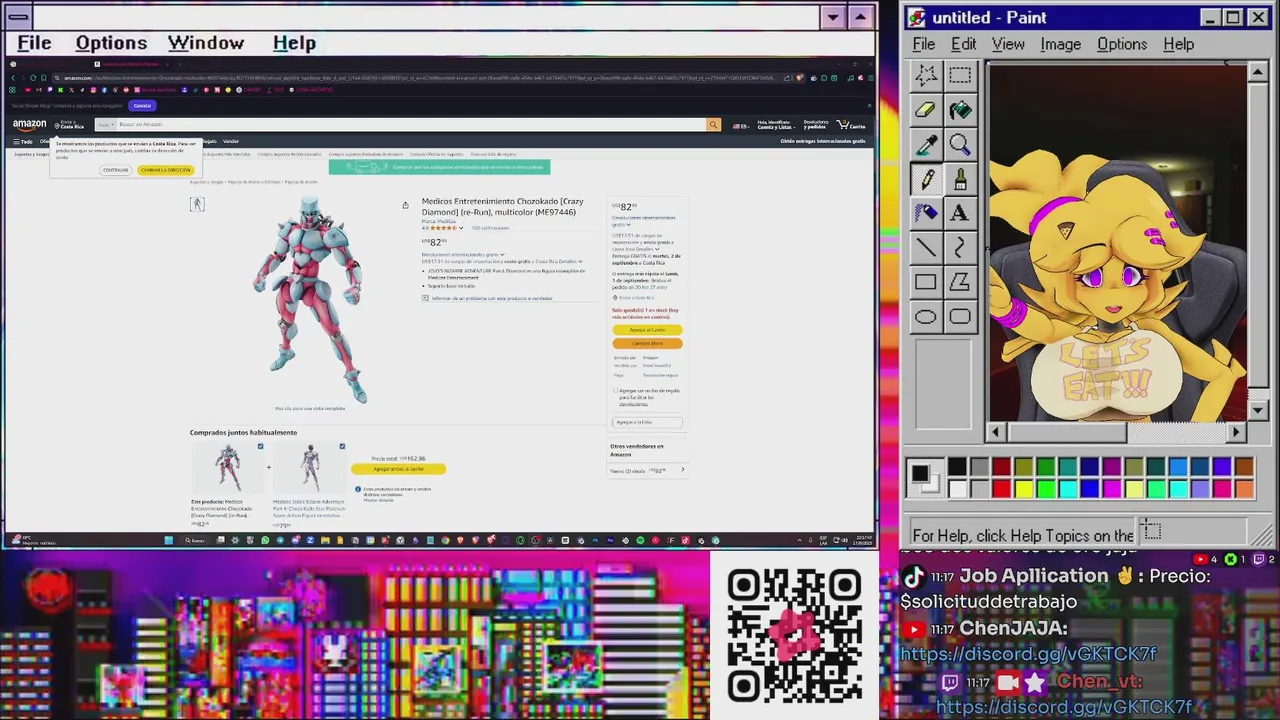Select the Rounded Rectangle tool

tap(960, 317)
